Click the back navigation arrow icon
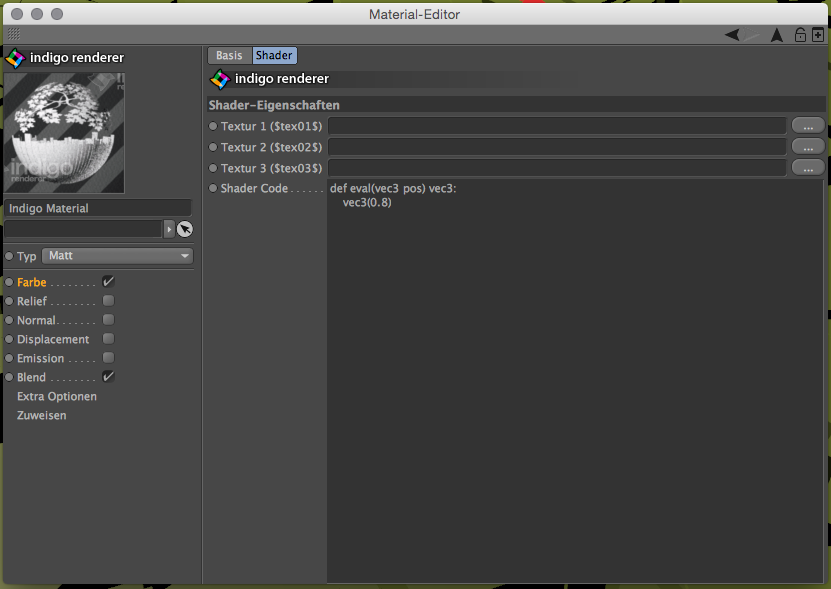This screenshot has height=589, width=831. point(734,35)
